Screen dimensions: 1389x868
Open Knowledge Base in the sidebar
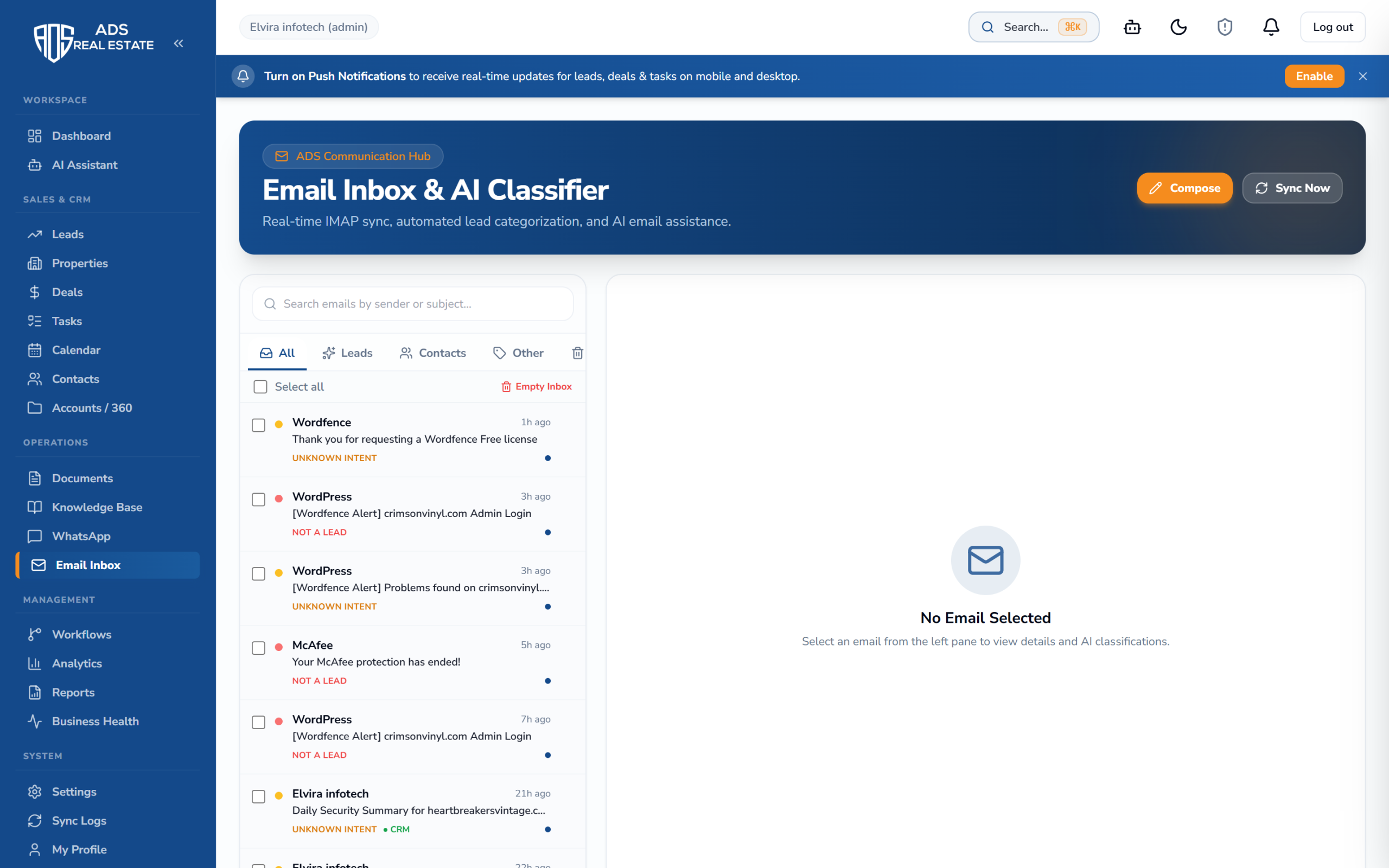click(108, 507)
